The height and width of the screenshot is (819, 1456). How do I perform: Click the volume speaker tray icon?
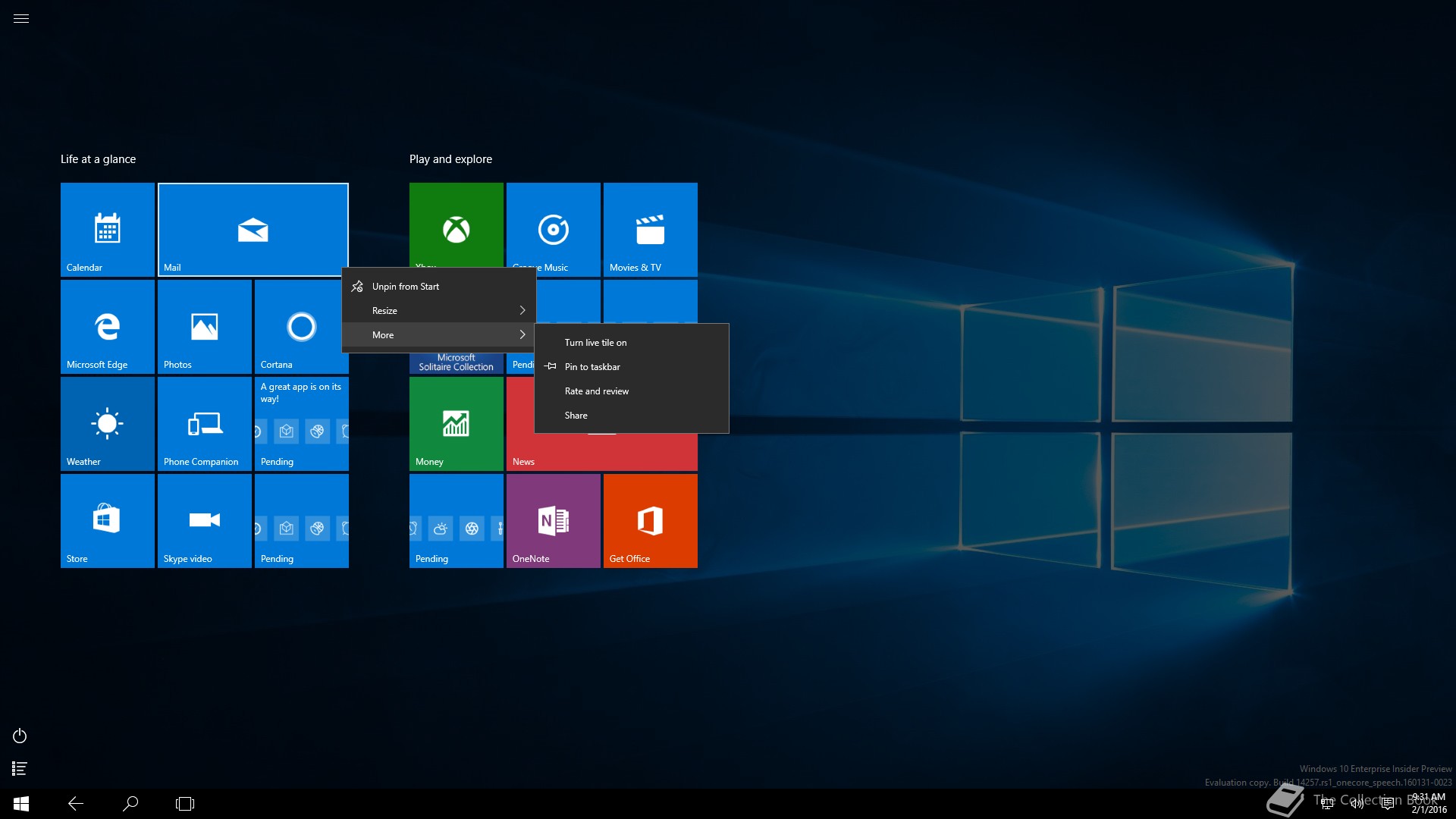[1357, 804]
